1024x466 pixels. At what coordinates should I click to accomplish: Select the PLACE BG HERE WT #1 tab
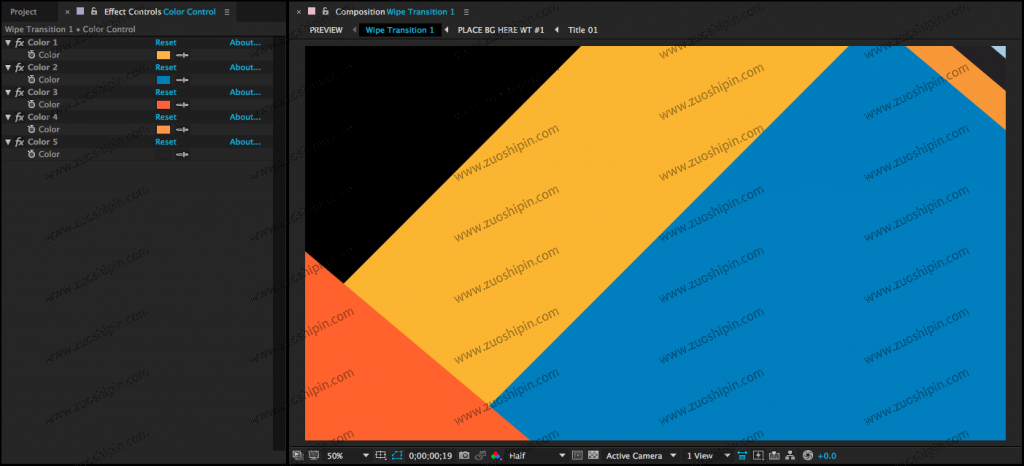(x=500, y=30)
